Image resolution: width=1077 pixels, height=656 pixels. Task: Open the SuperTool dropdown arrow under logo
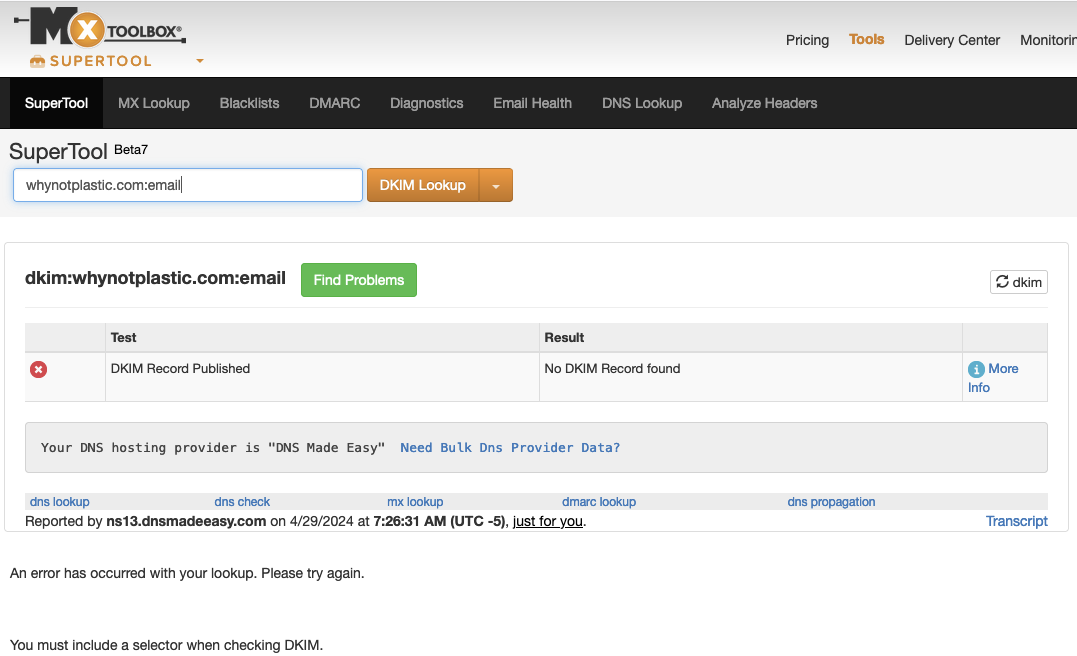click(x=200, y=61)
